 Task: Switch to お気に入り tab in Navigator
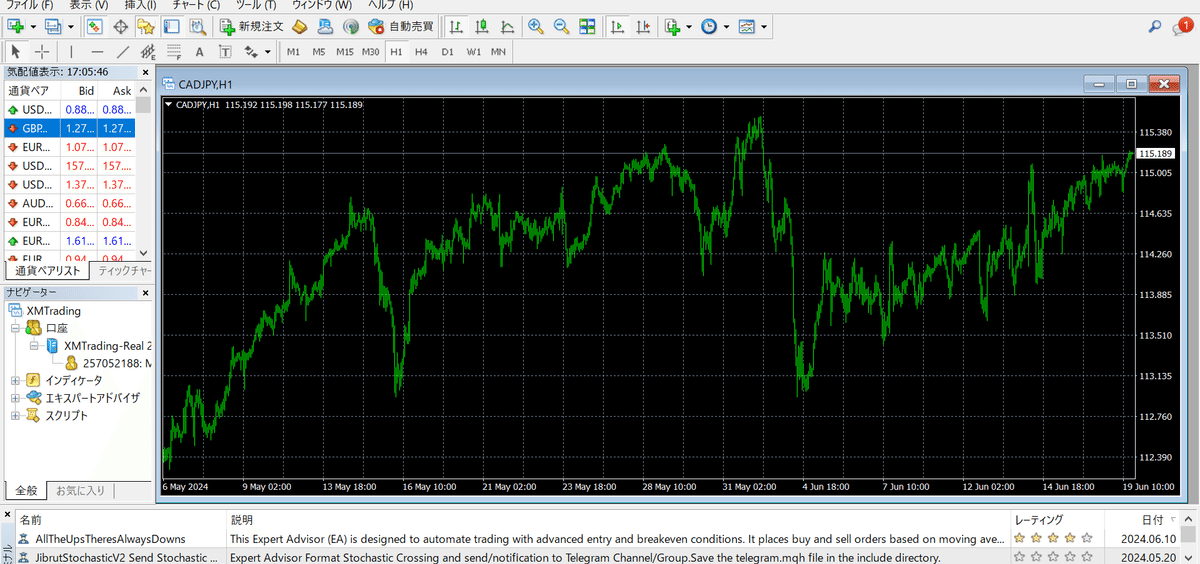80,490
